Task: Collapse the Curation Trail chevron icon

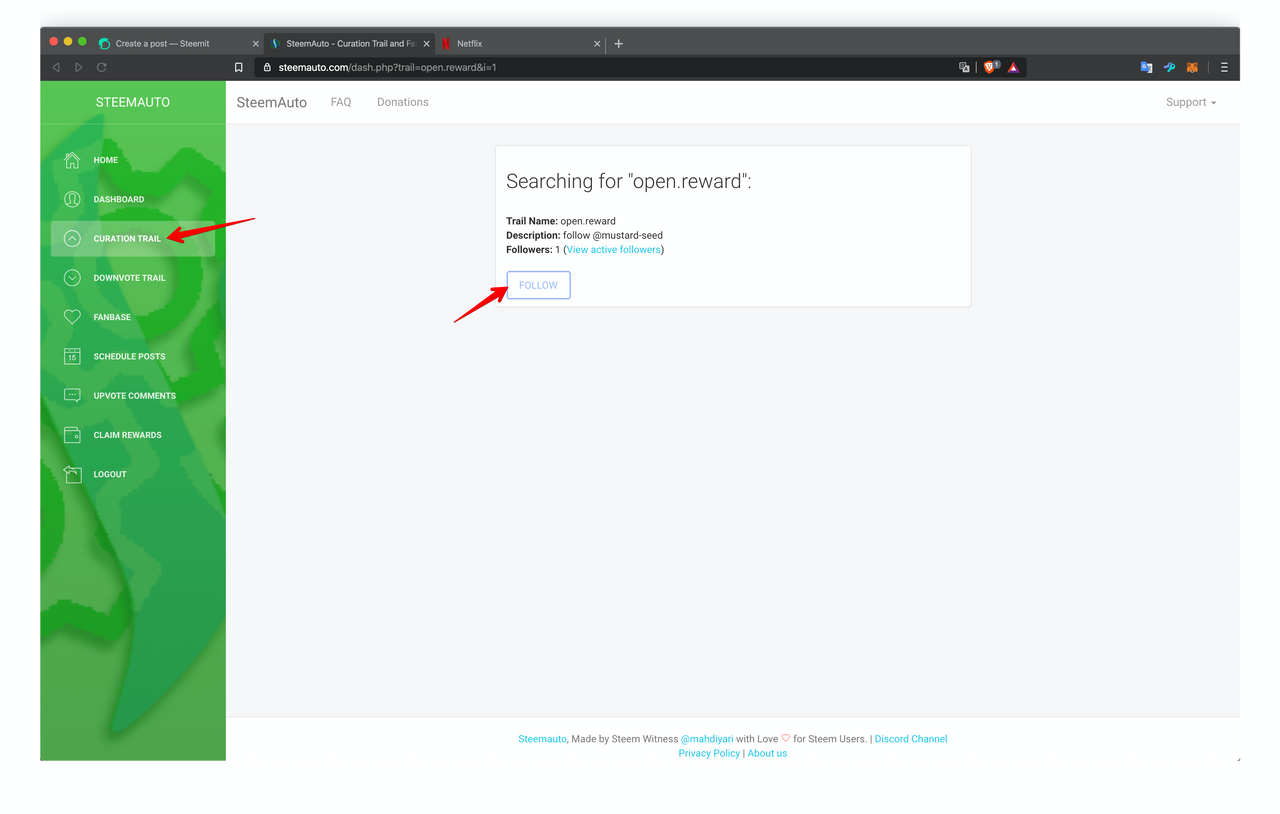Action: tap(72, 238)
